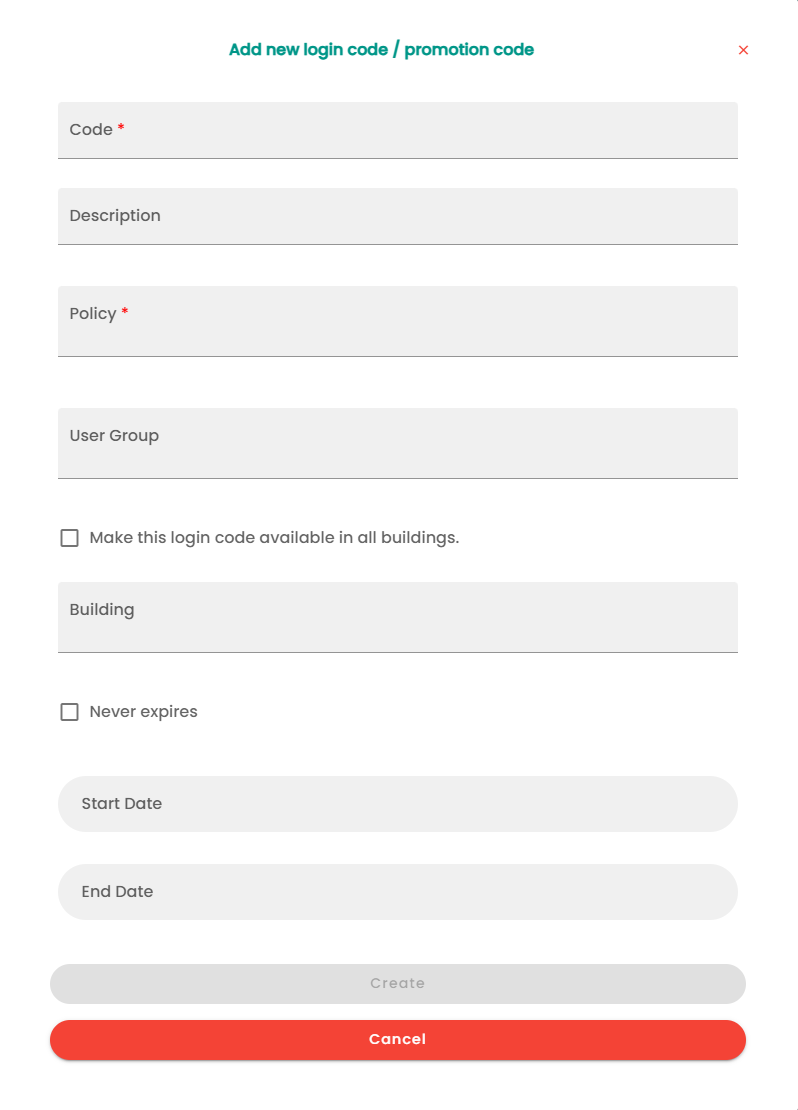Expand the User Group selector
Viewport: 798px width, 1110px height.
(x=397, y=444)
